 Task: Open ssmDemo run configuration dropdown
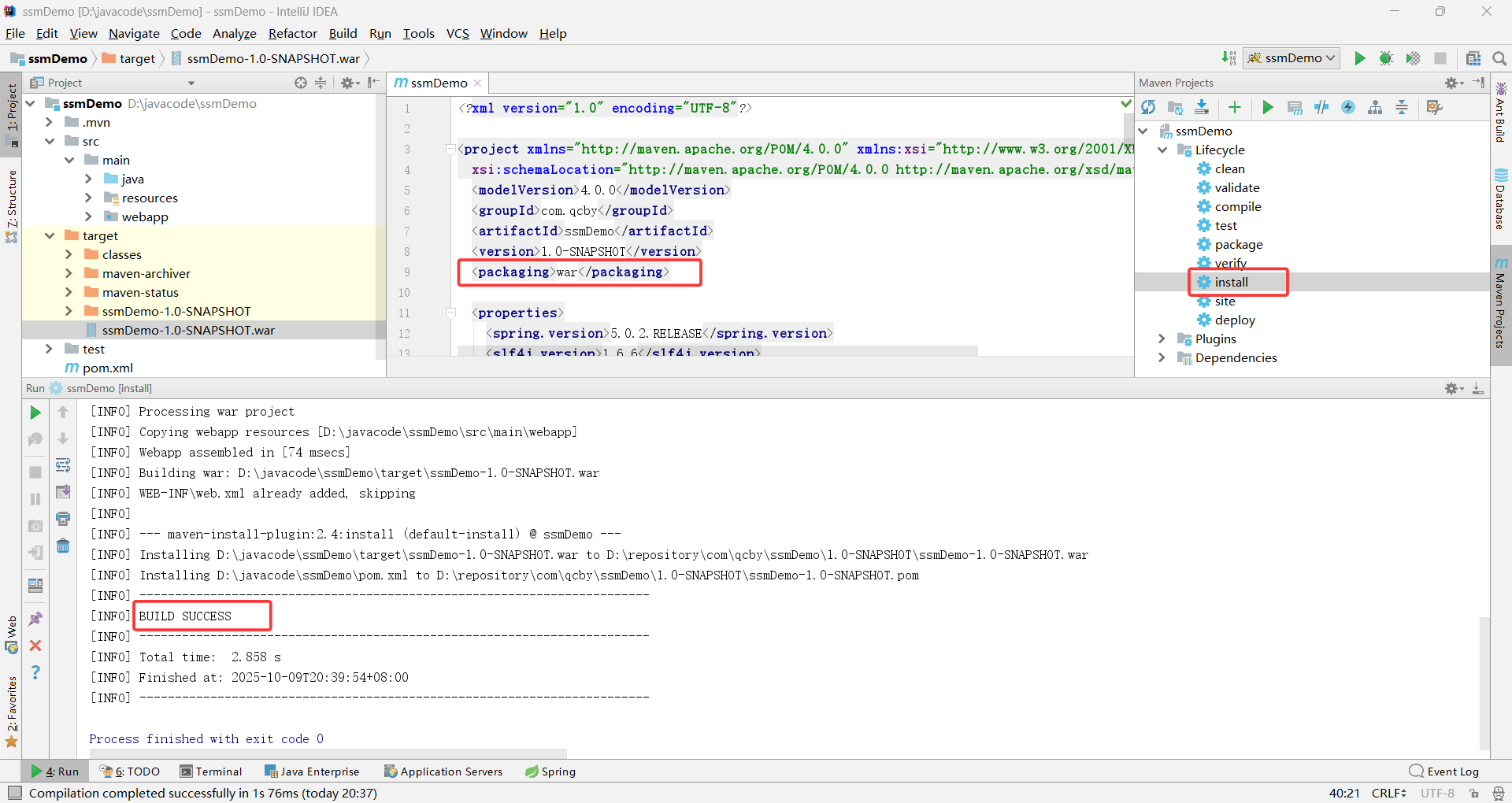pyautogui.click(x=1291, y=58)
